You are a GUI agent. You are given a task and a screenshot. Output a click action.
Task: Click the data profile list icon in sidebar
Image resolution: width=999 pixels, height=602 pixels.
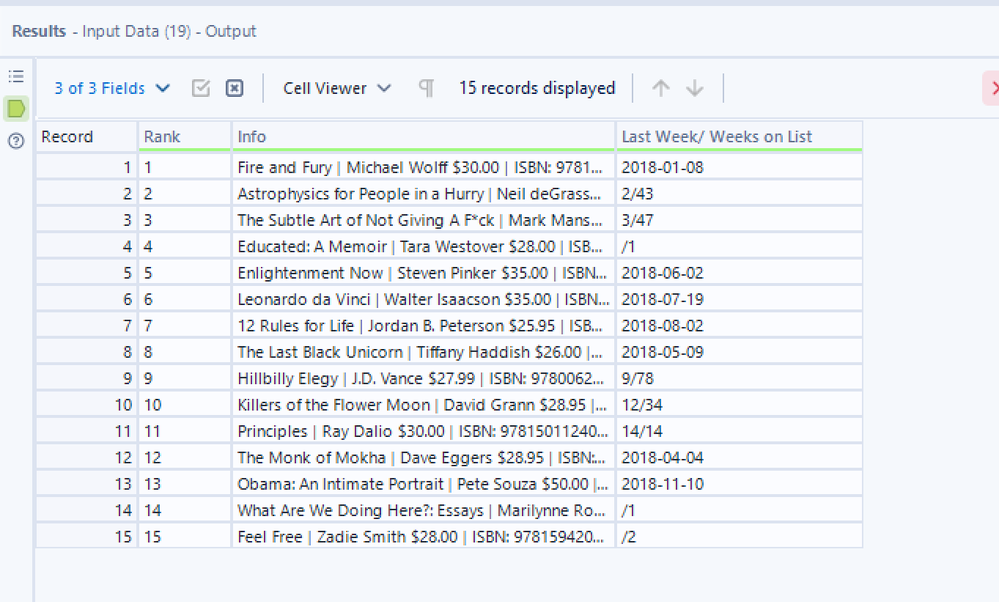(x=15, y=75)
